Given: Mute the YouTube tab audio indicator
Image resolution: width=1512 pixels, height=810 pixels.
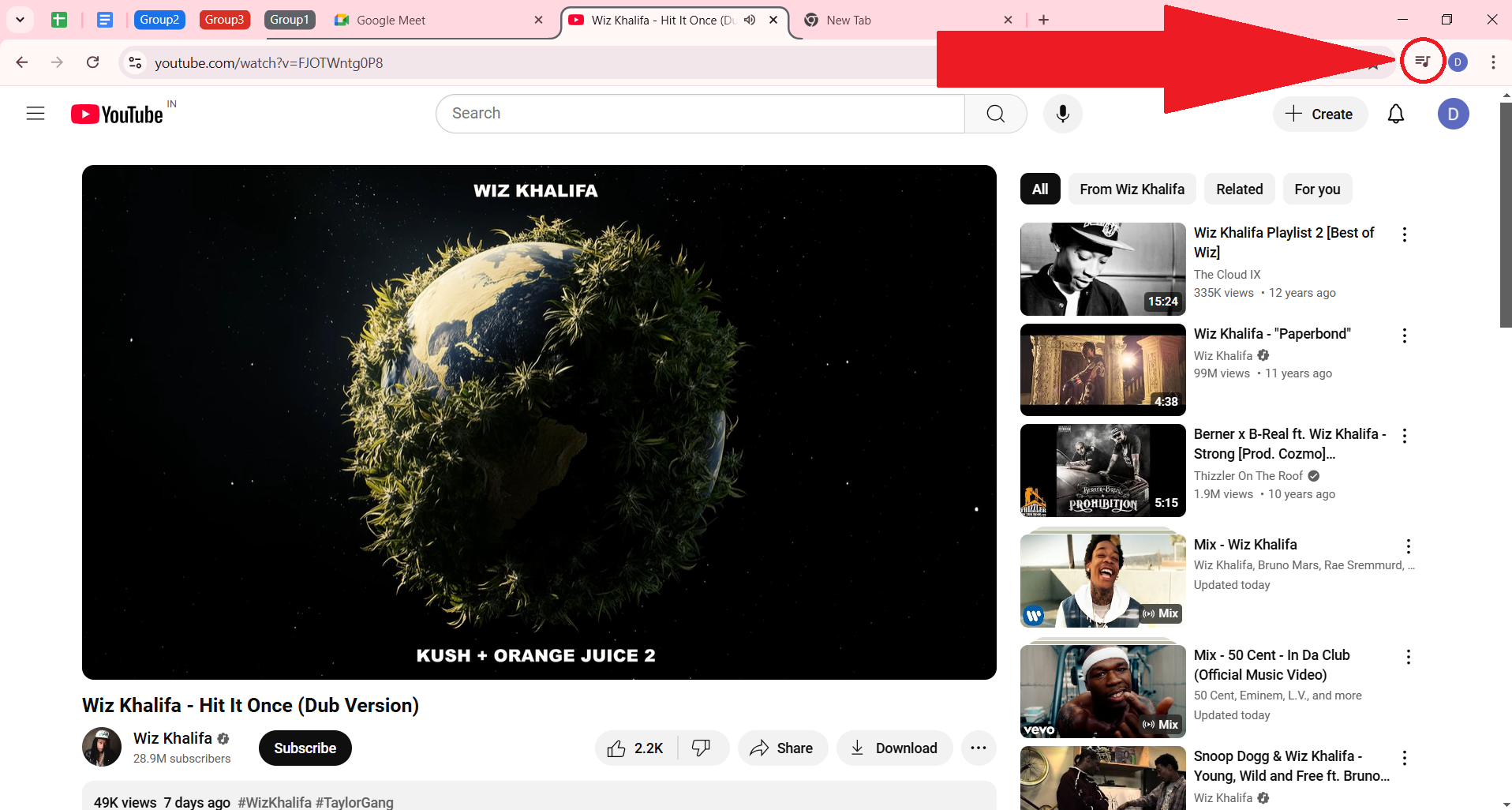Looking at the screenshot, I should coord(750,20).
